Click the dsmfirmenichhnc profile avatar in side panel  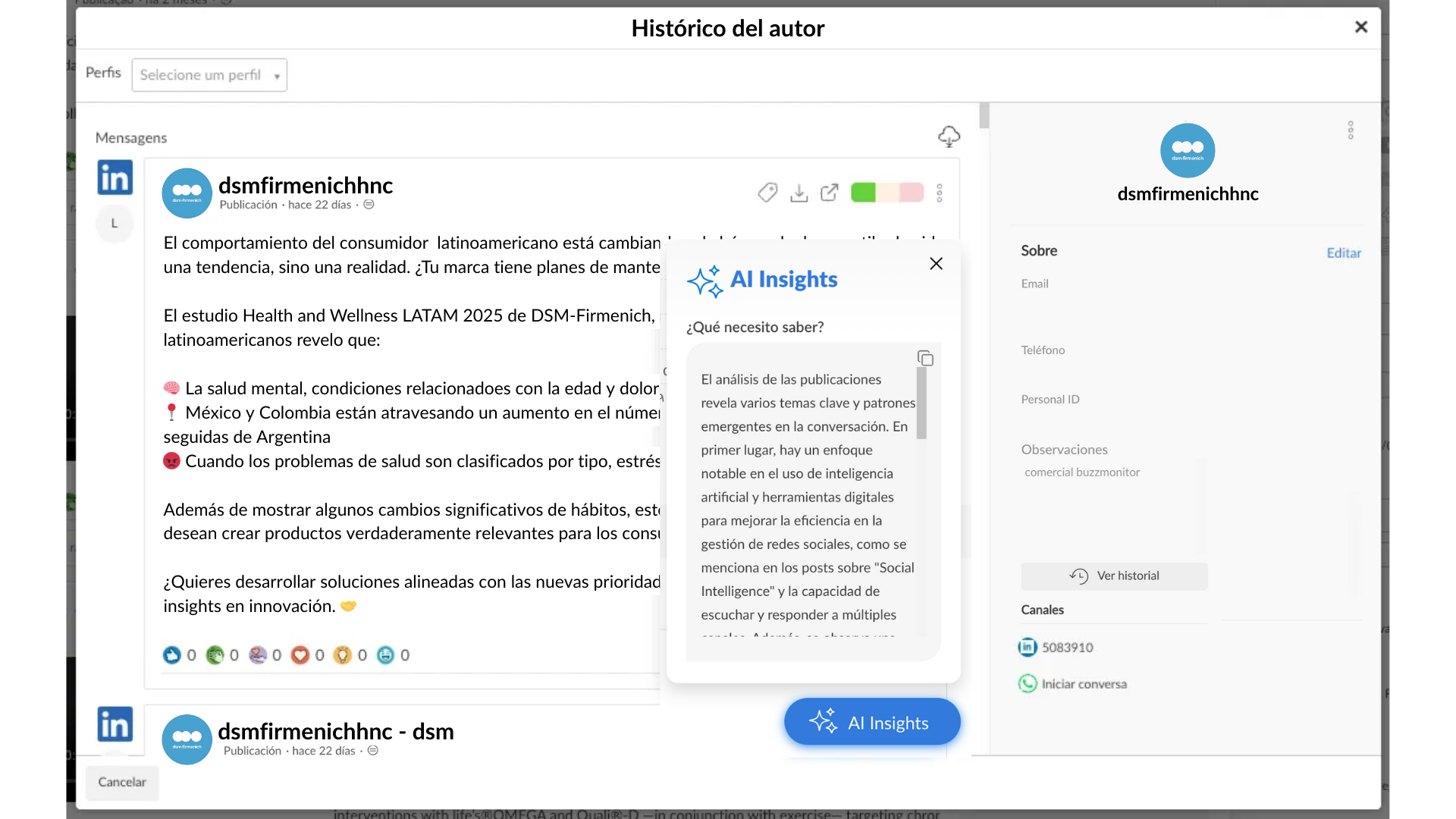pos(1188,150)
